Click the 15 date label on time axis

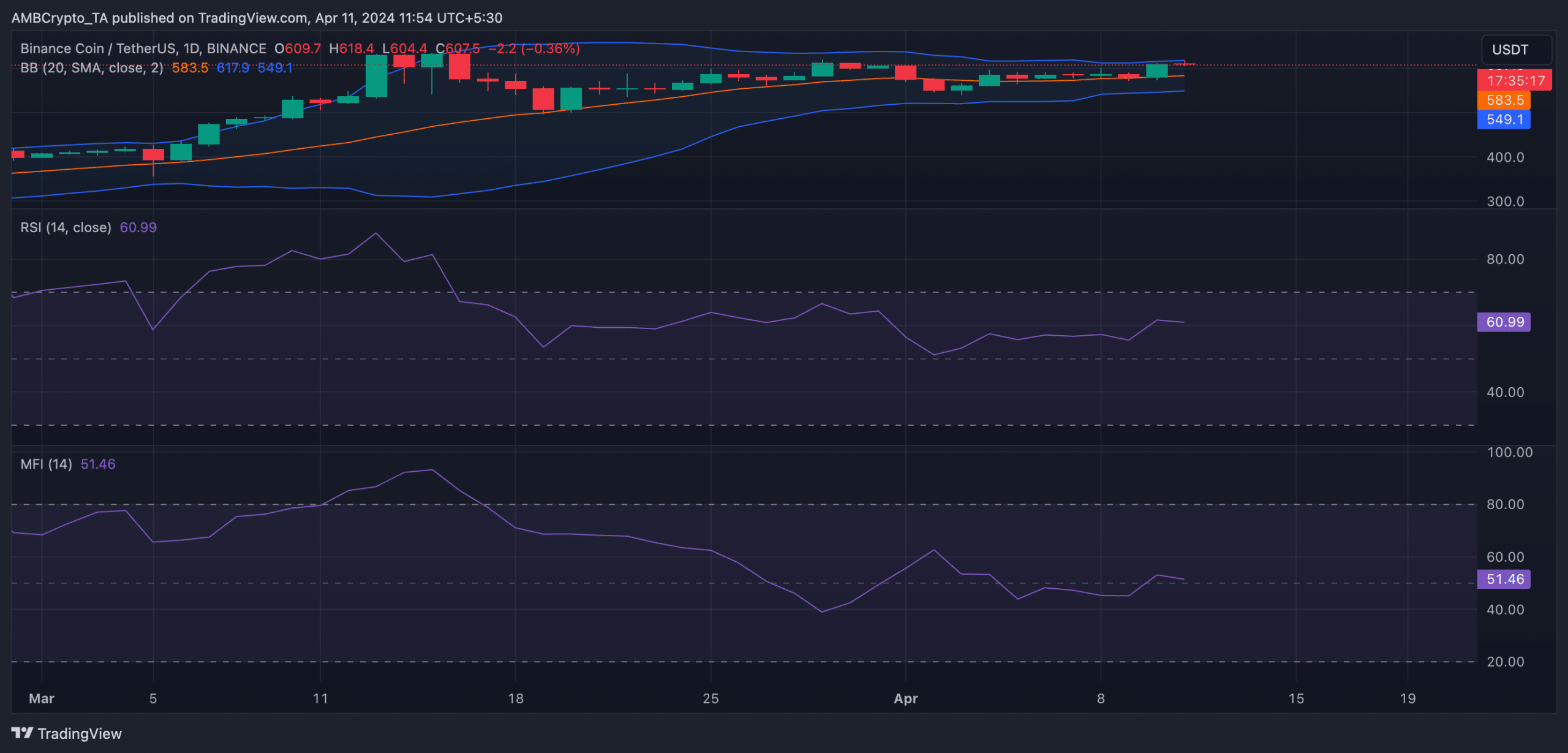coord(1296,698)
